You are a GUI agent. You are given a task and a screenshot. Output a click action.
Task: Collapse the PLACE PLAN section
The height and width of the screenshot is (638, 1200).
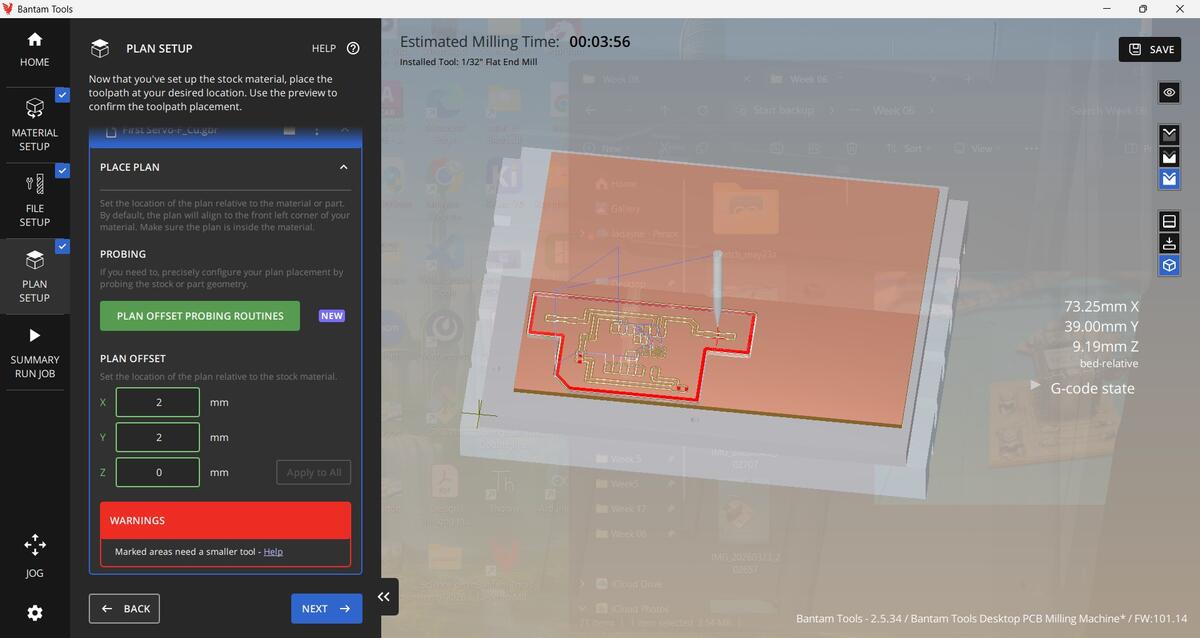[x=343, y=167]
